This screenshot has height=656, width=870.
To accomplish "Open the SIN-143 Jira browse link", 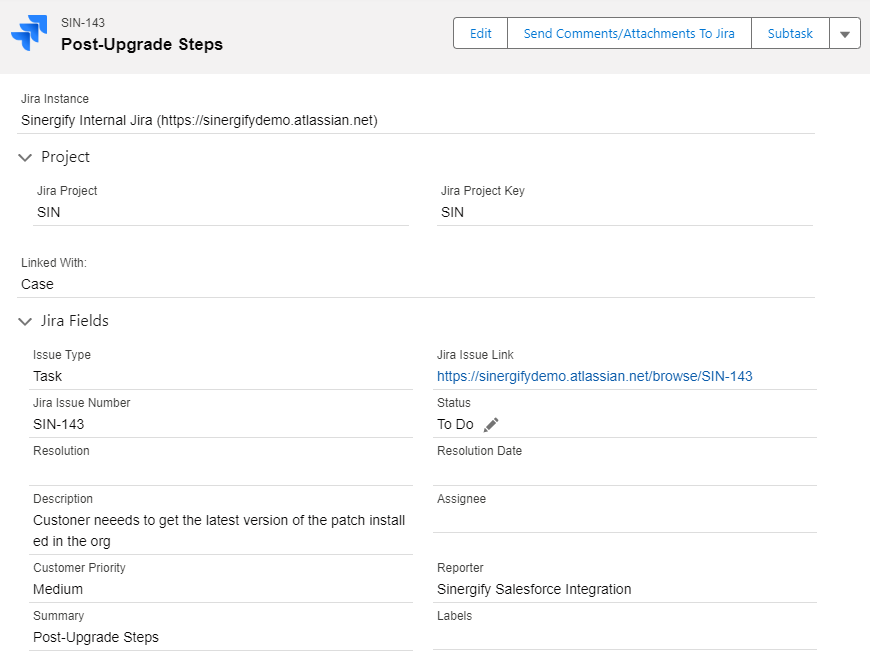I will tap(595, 376).
